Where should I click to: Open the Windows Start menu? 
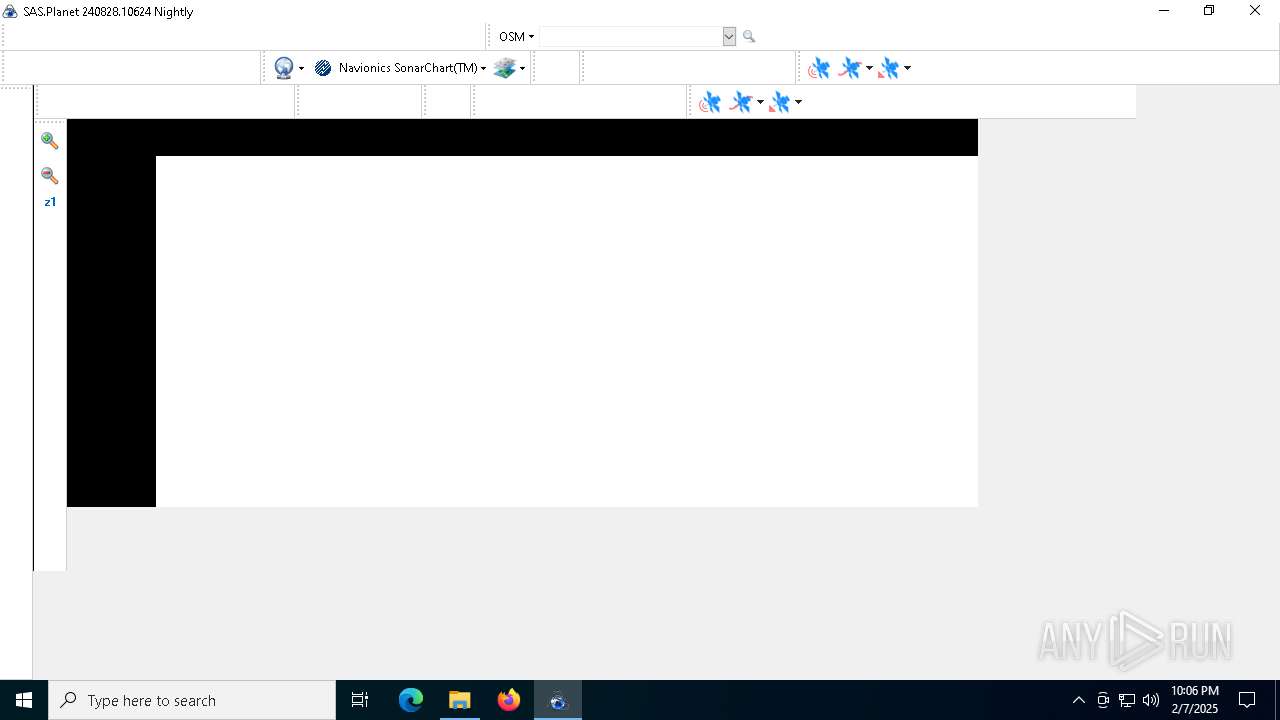point(24,700)
